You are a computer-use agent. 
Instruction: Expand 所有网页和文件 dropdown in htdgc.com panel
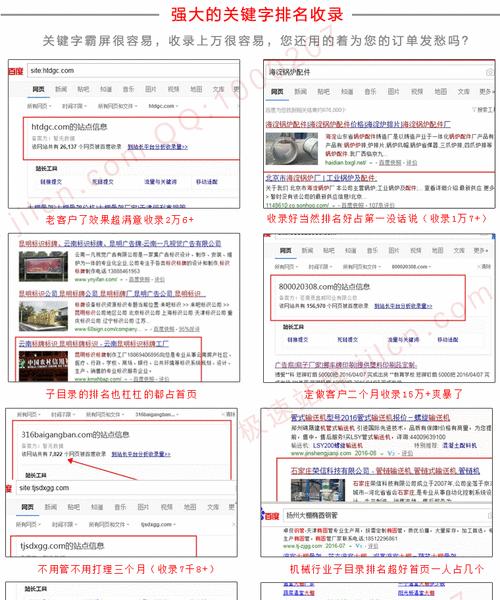click(117, 106)
